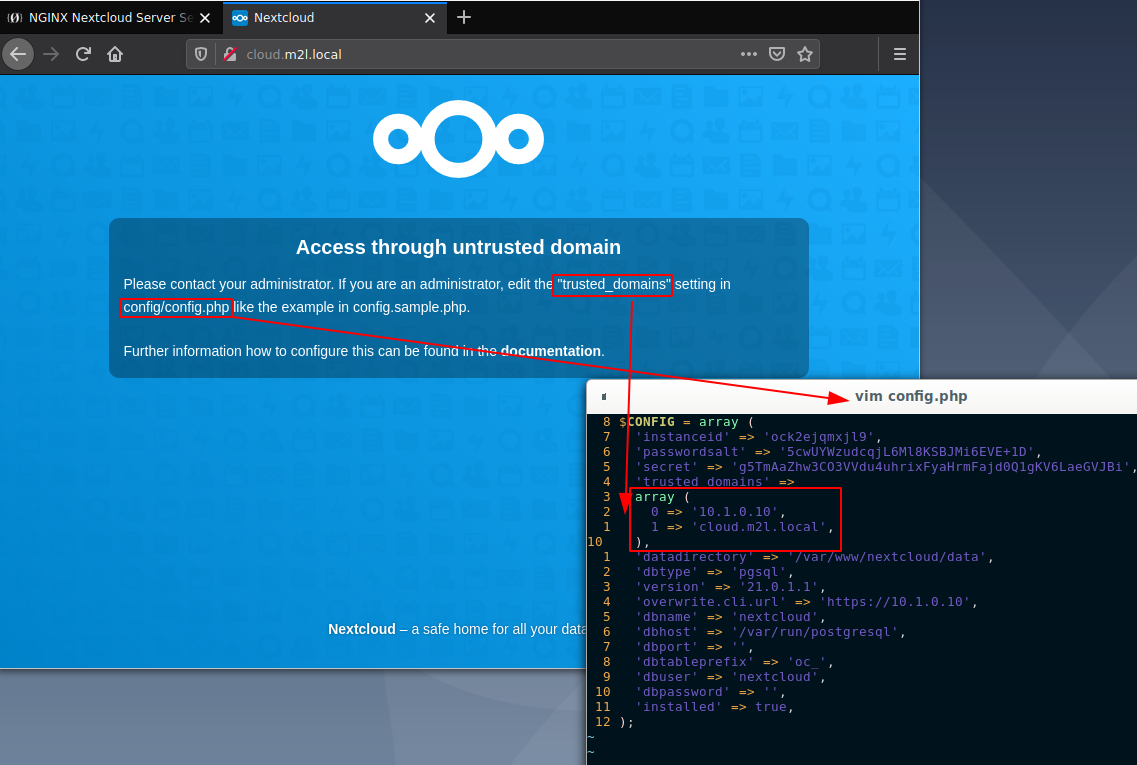Click the 'dbuser' => 'nextcloud' line
The height and width of the screenshot is (765, 1137).
pos(730,677)
